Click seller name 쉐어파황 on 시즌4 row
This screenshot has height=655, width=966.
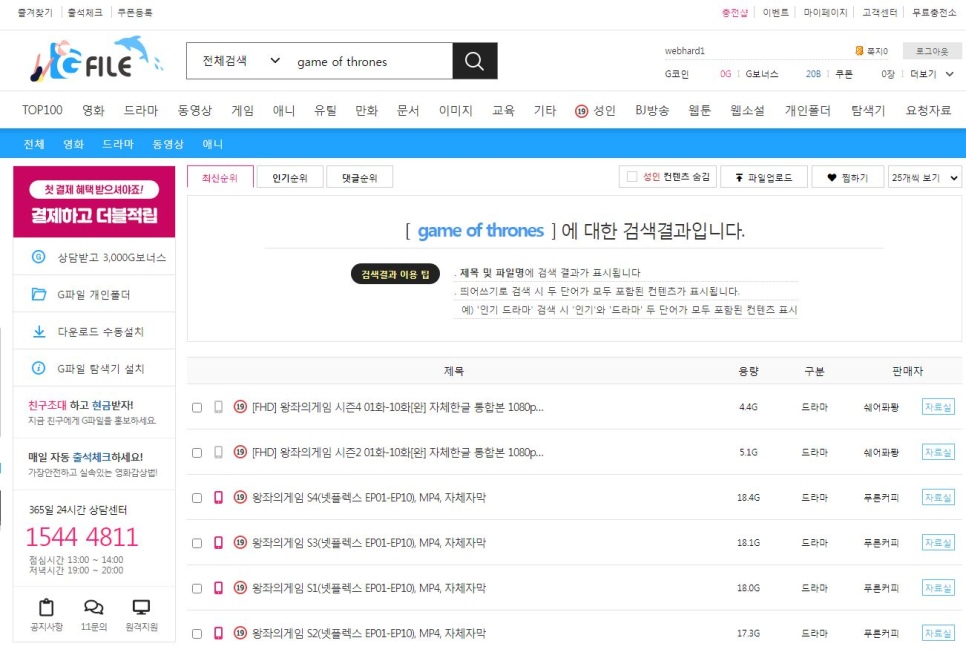(x=881, y=407)
